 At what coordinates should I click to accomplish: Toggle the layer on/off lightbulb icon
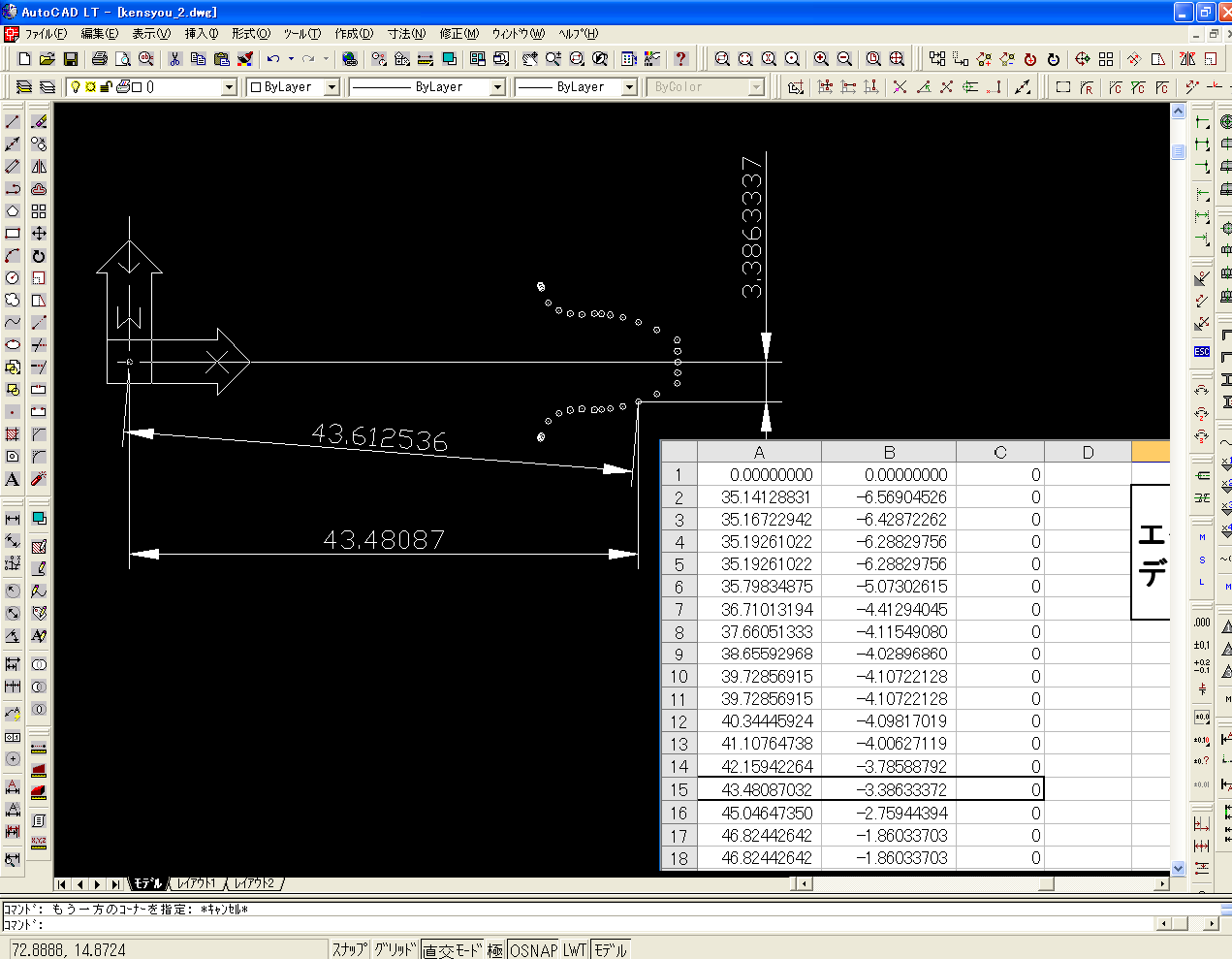click(76, 87)
